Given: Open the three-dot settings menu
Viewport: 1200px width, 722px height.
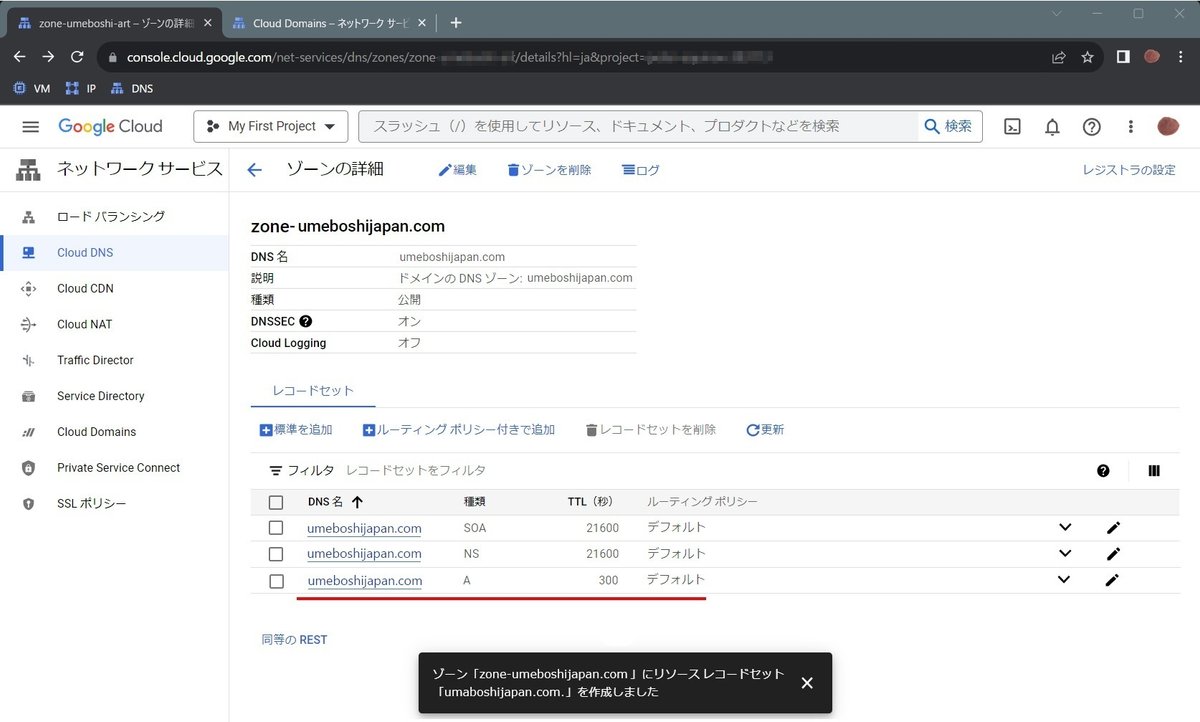Looking at the screenshot, I should pos(1131,127).
